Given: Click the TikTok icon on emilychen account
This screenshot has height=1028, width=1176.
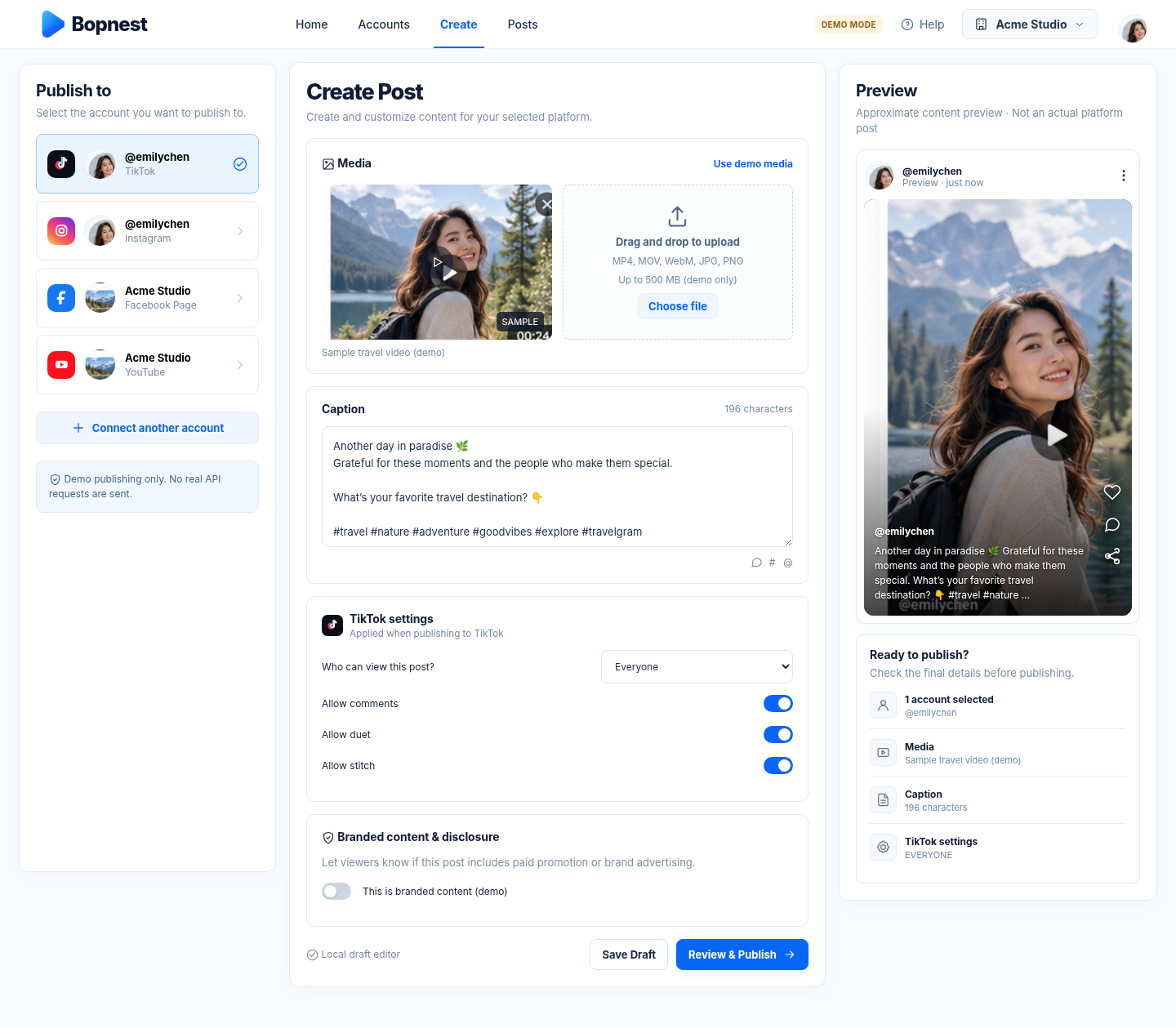Looking at the screenshot, I should pyautogui.click(x=61, y=164).
